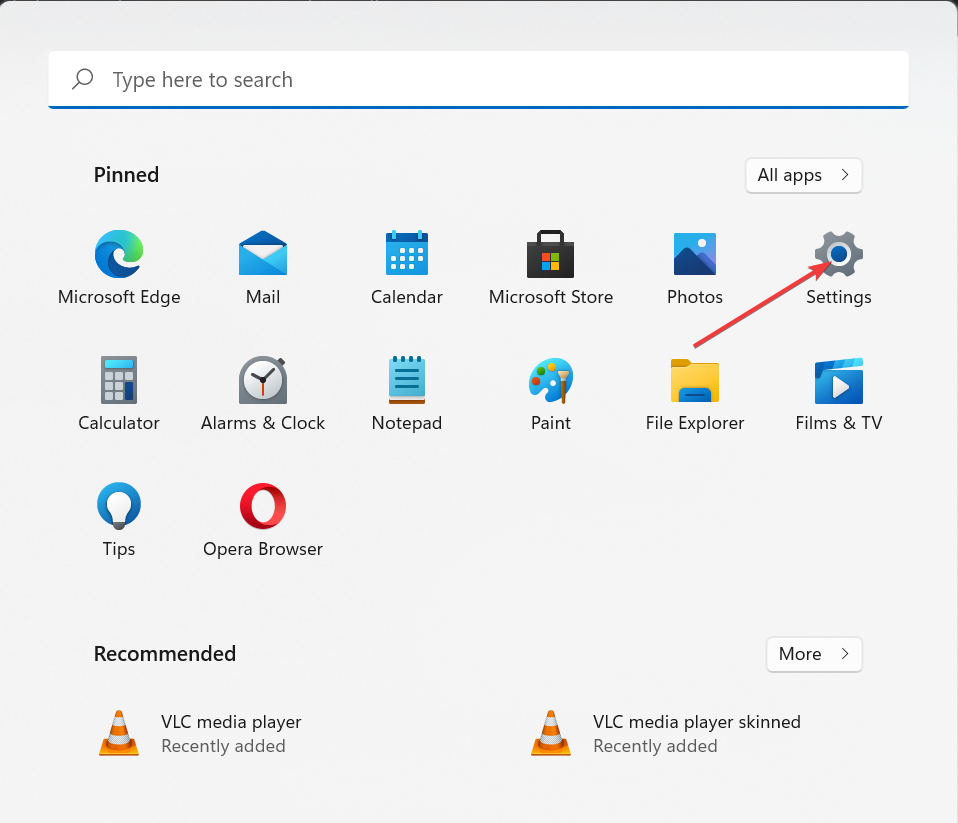Image resolution: width=958 pixels, height=823 pixels.
Task: Click the More button in Recommended
Action: pos(814,654)
